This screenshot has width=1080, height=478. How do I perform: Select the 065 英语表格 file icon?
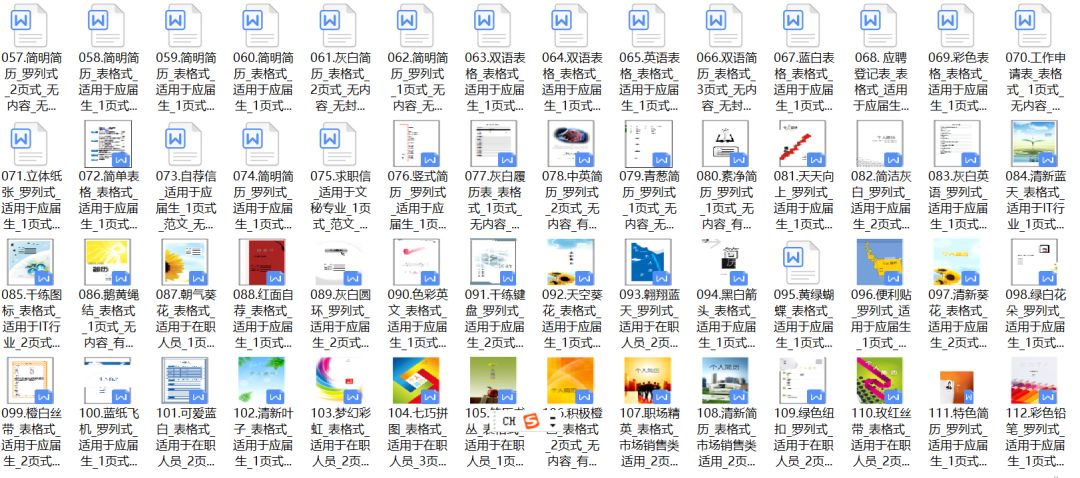point(648,25)
